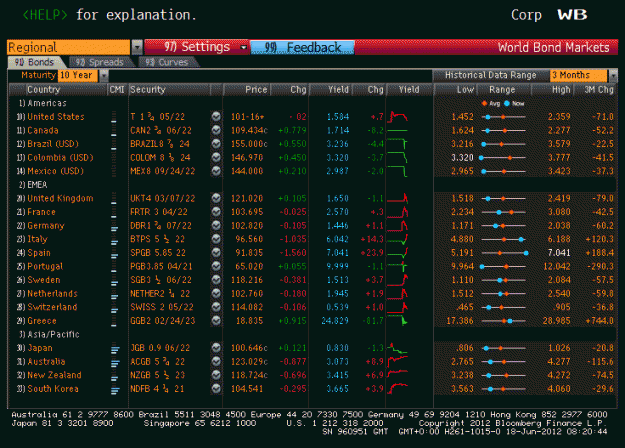Click the round icon beside SWISS 2 05/22
This screenshot has height=448, width=625.
(x=216, y=307)
